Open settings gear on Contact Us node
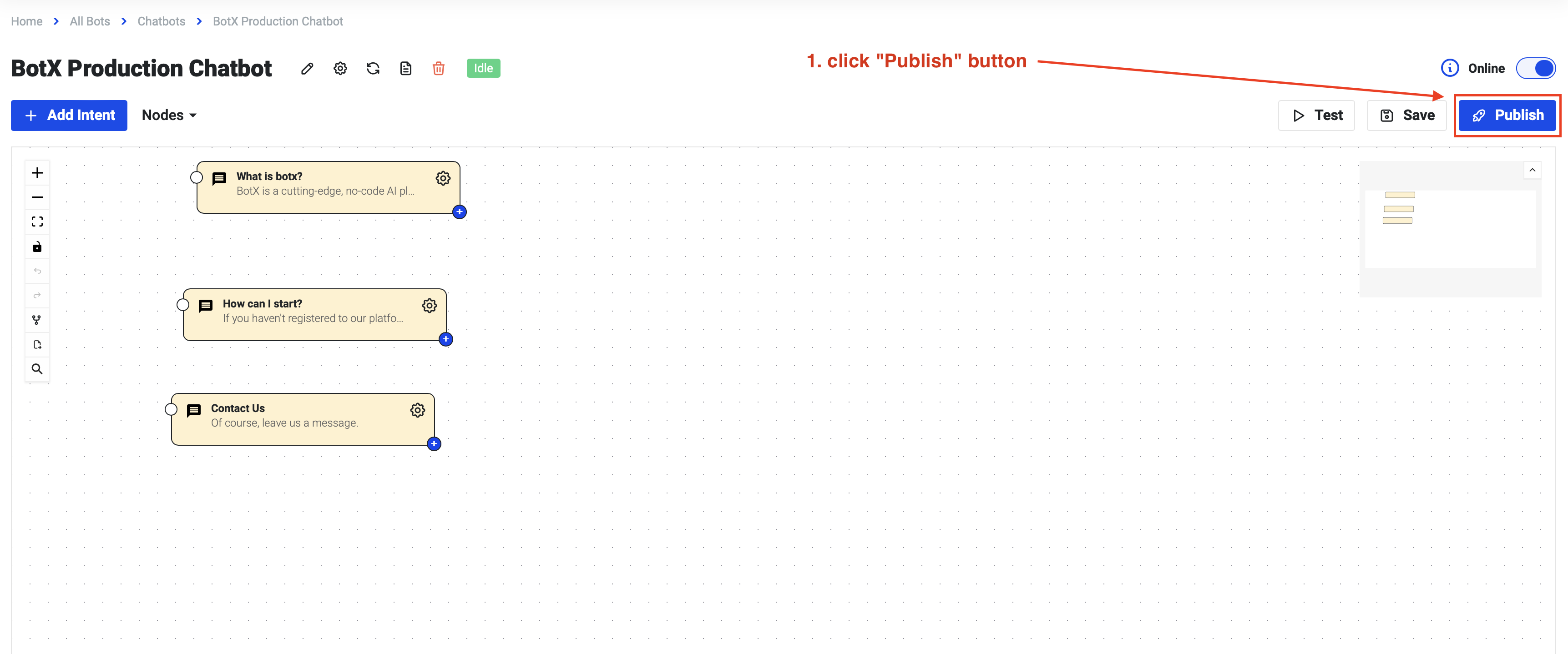 419,410
